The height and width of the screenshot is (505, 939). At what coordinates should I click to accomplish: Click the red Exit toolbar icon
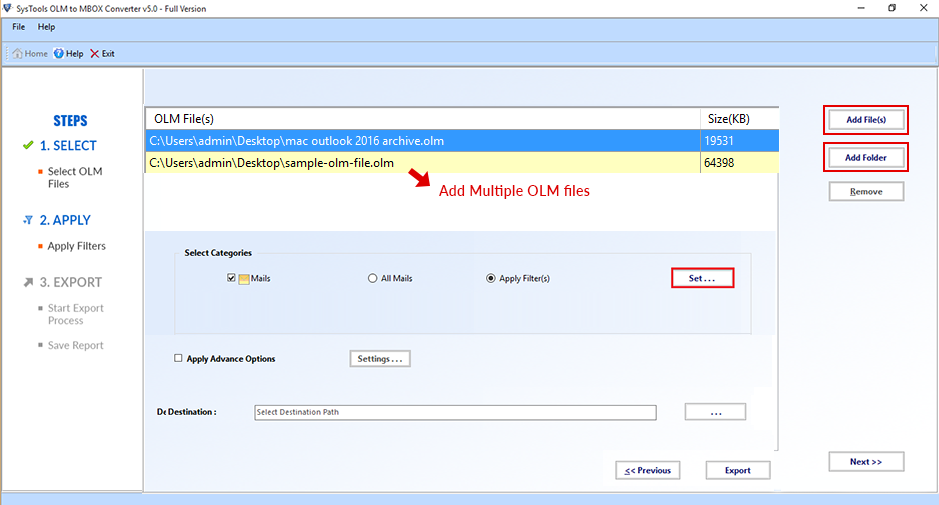click(x=95, y=54)
